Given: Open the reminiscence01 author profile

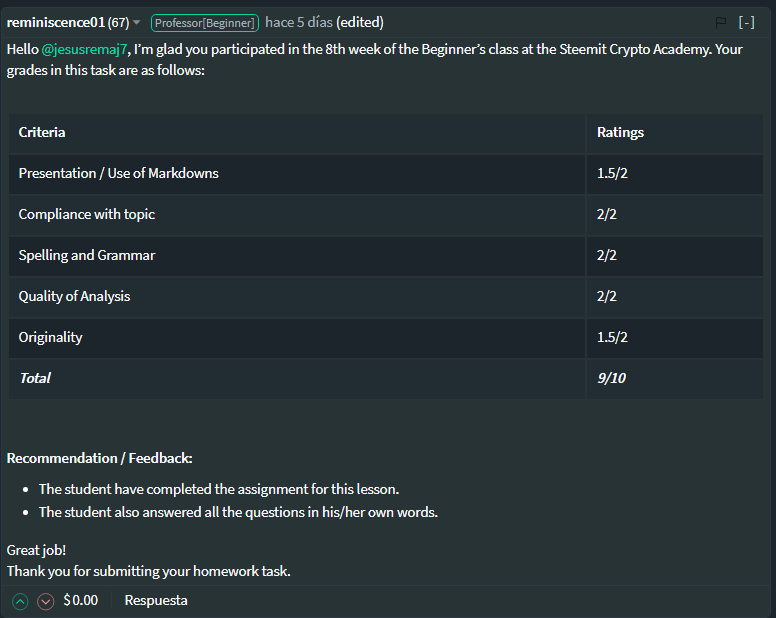Looking at the screenshot, I should [x=55, y=23].
